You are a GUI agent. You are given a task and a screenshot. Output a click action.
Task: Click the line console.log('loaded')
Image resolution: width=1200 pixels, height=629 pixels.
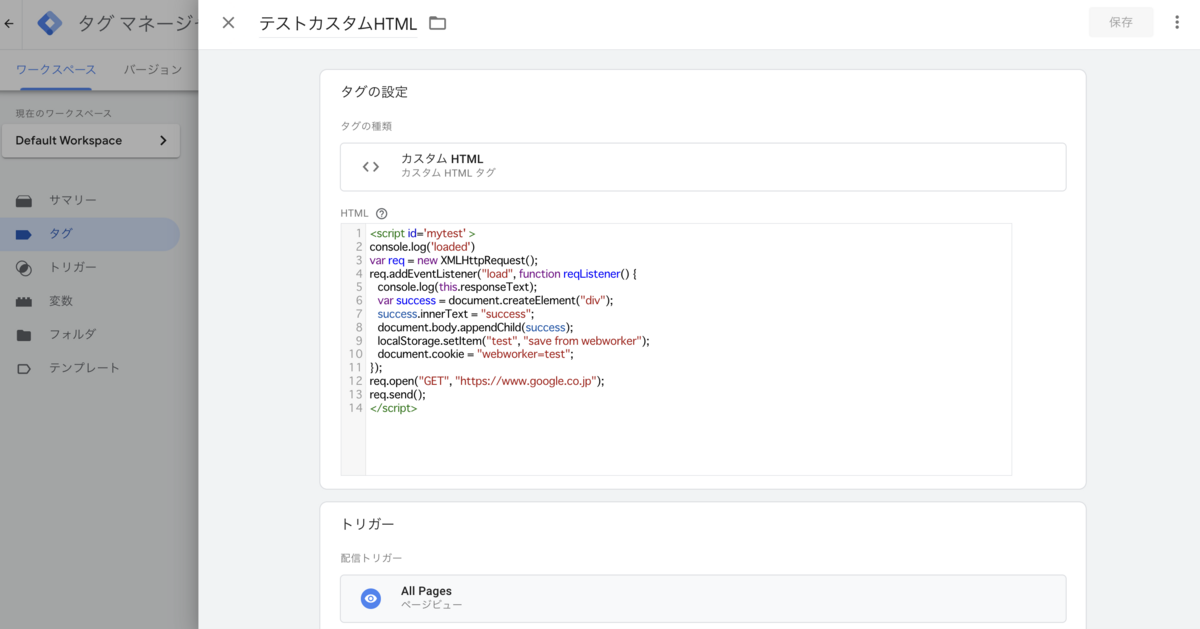point(422,246)
